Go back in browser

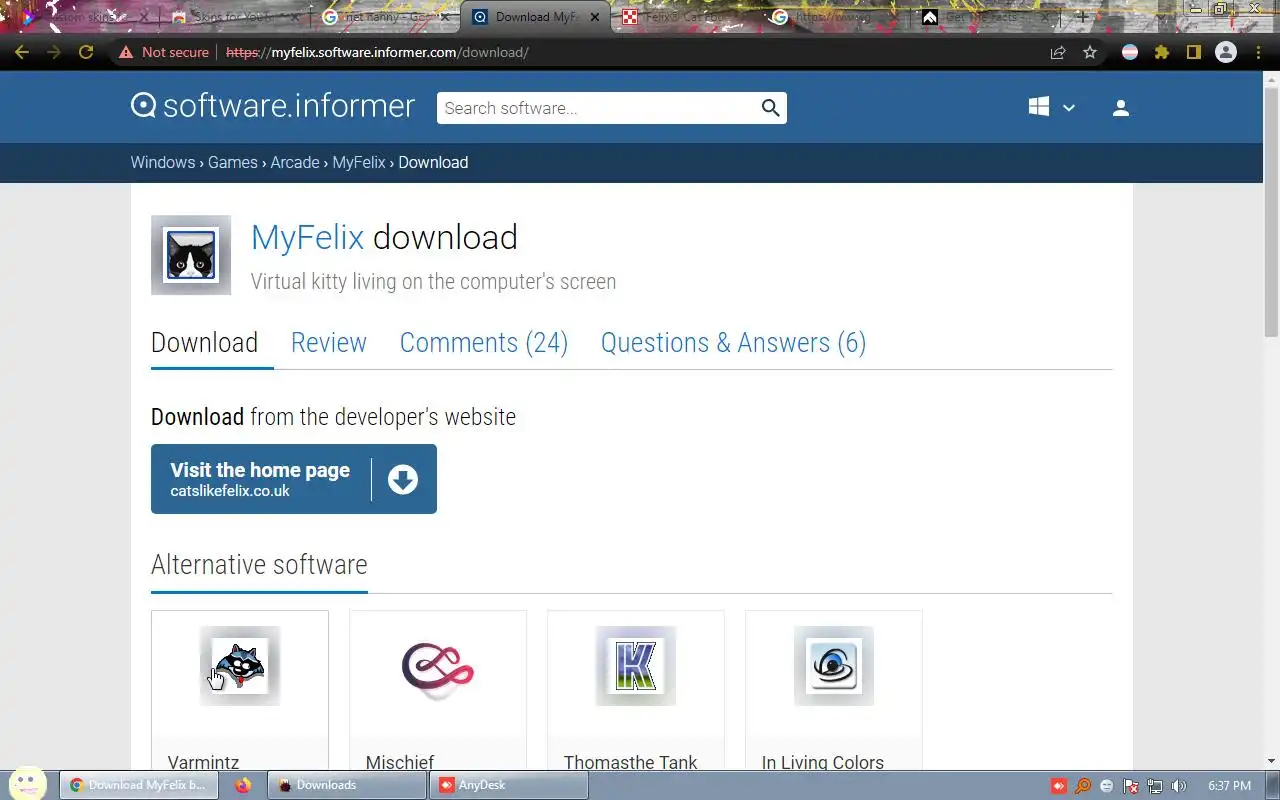22,52
